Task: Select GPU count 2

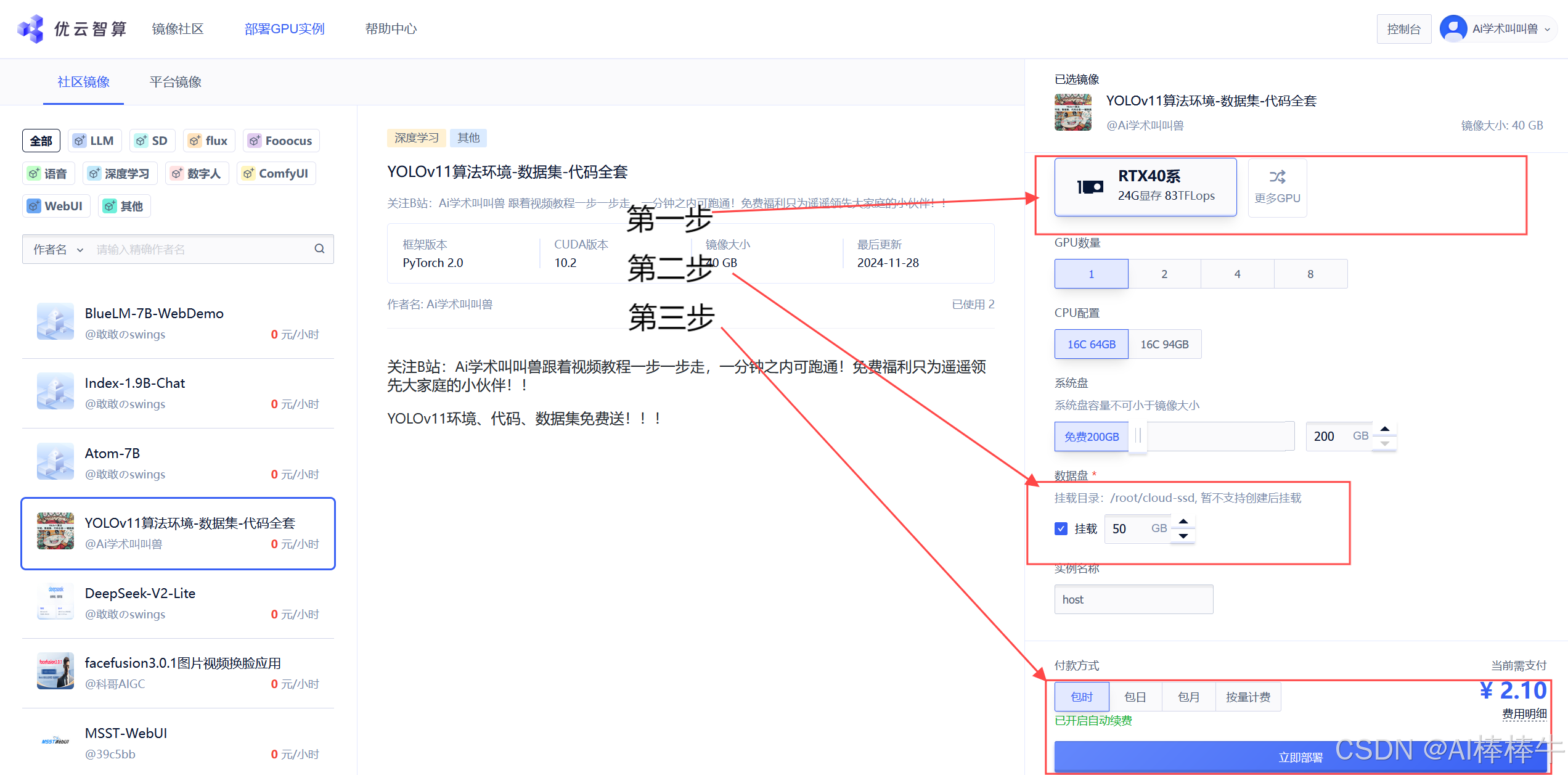Action: click(1164, 274)
